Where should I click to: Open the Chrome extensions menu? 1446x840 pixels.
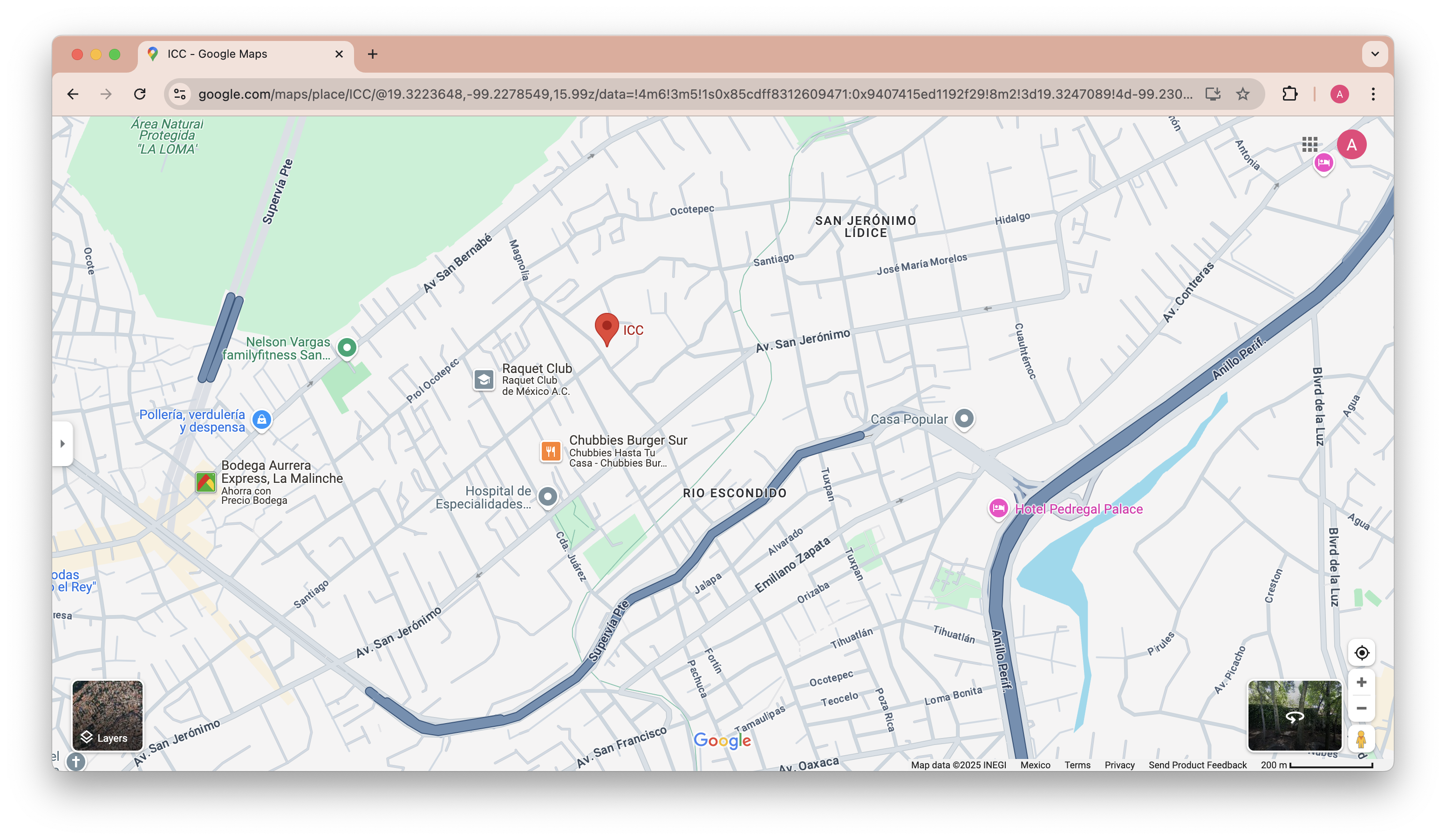point(1289,94)
